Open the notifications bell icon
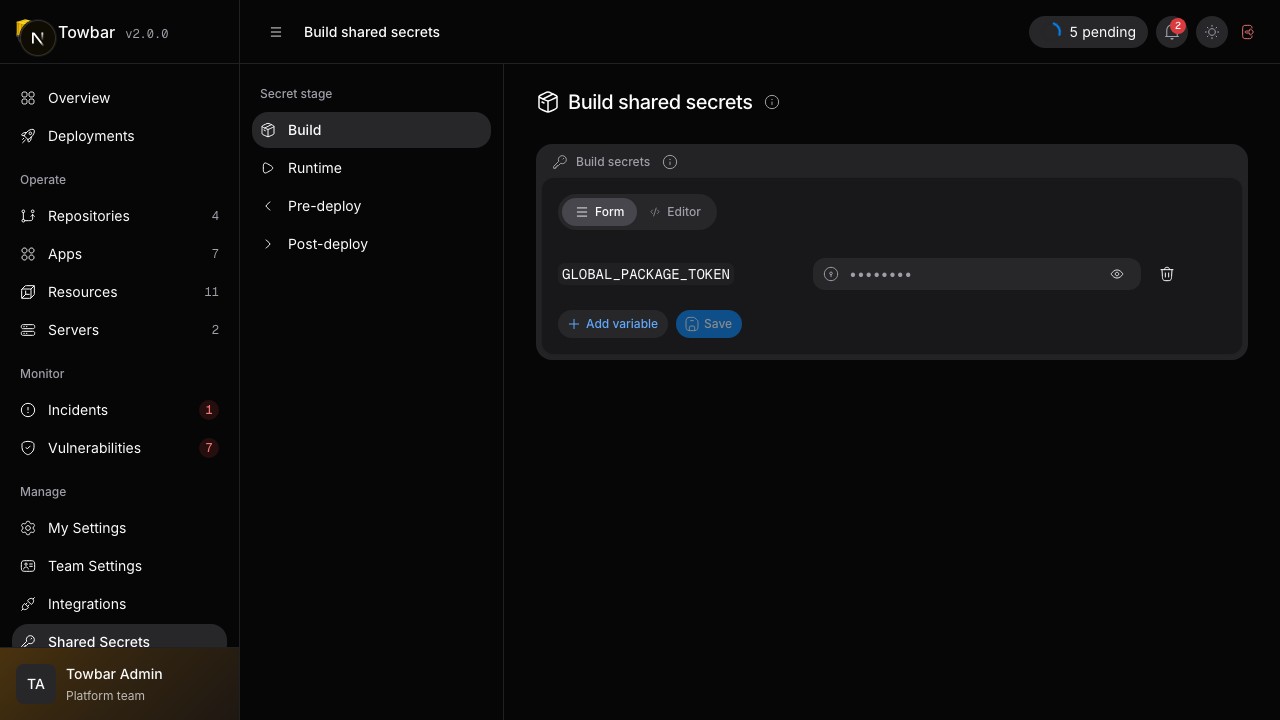 (1172, 32)
